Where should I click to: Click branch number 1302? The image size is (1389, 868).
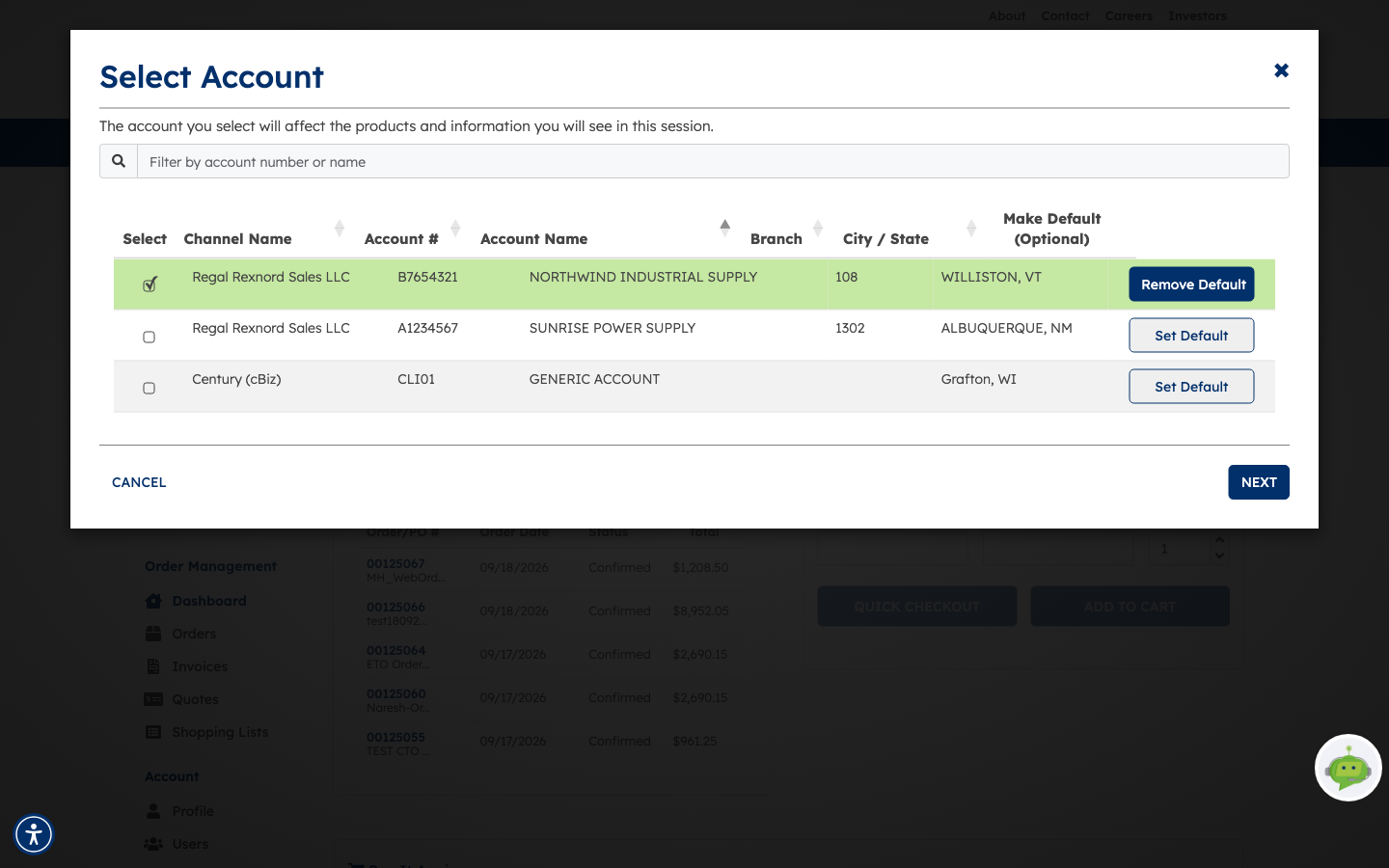[850, 328]
